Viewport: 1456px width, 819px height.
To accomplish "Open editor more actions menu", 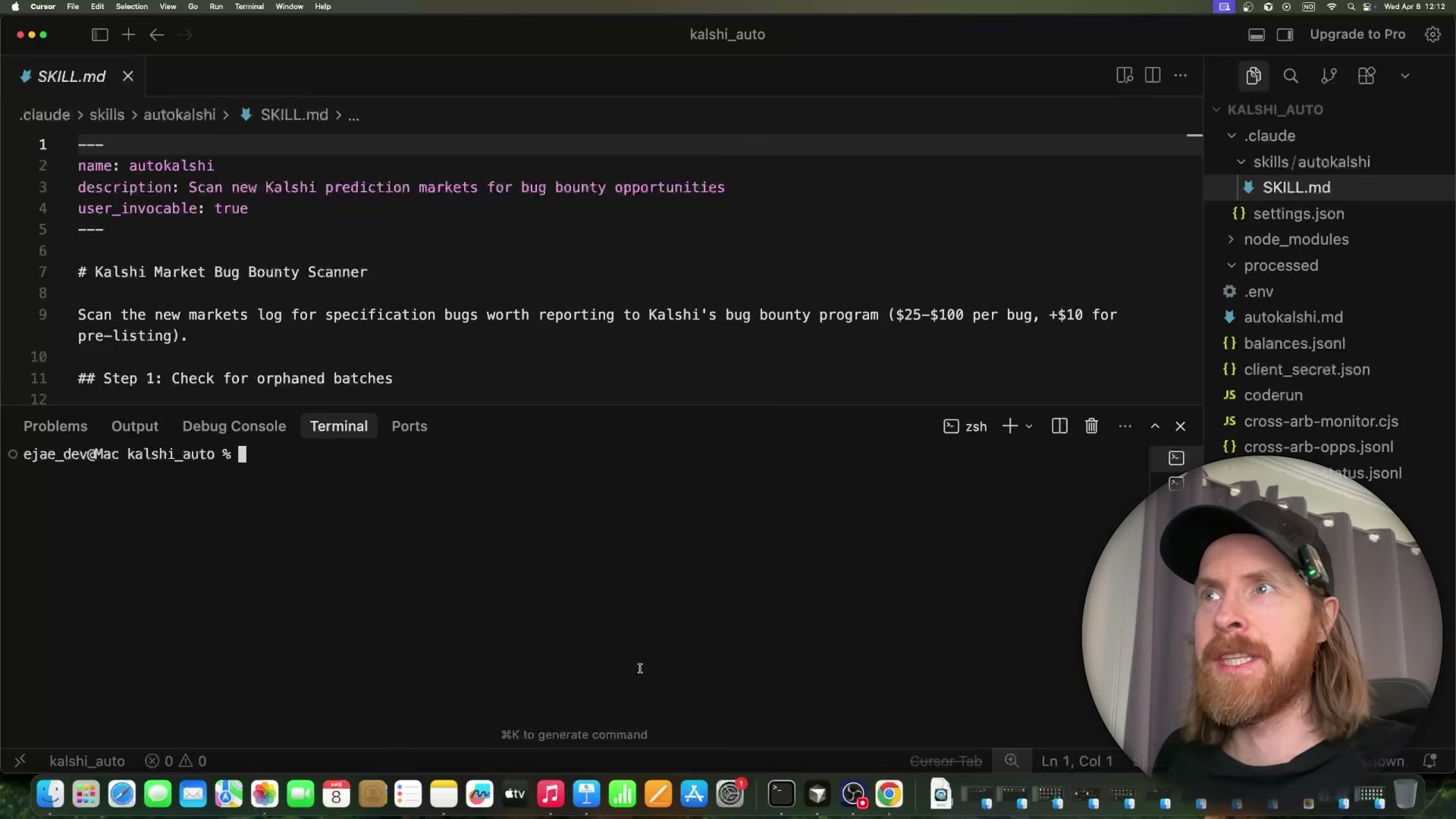I will coord(1181,76).
